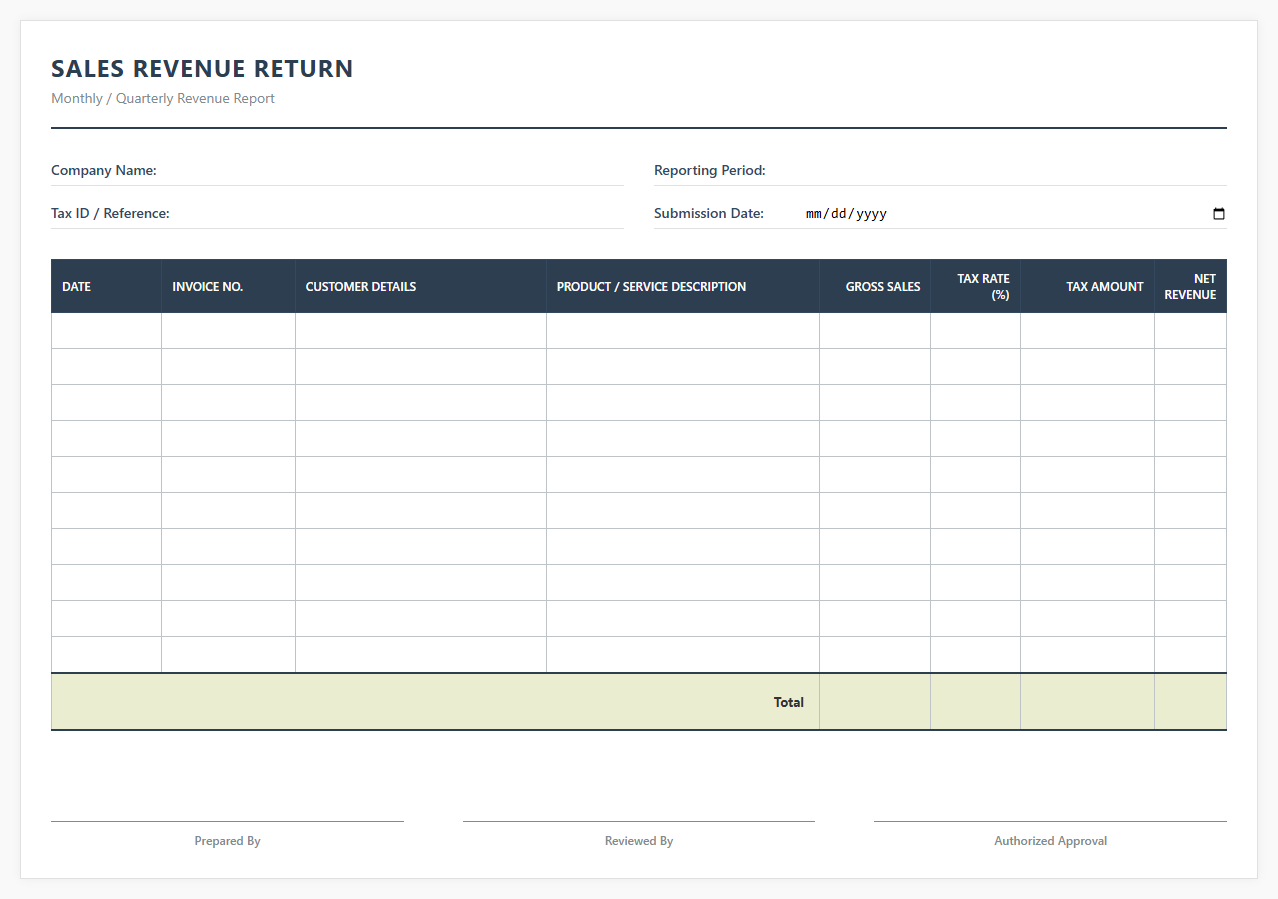This screenshot has height=899, width=1278.
Task: Click the Prepared By label
Action: (227, 841)
